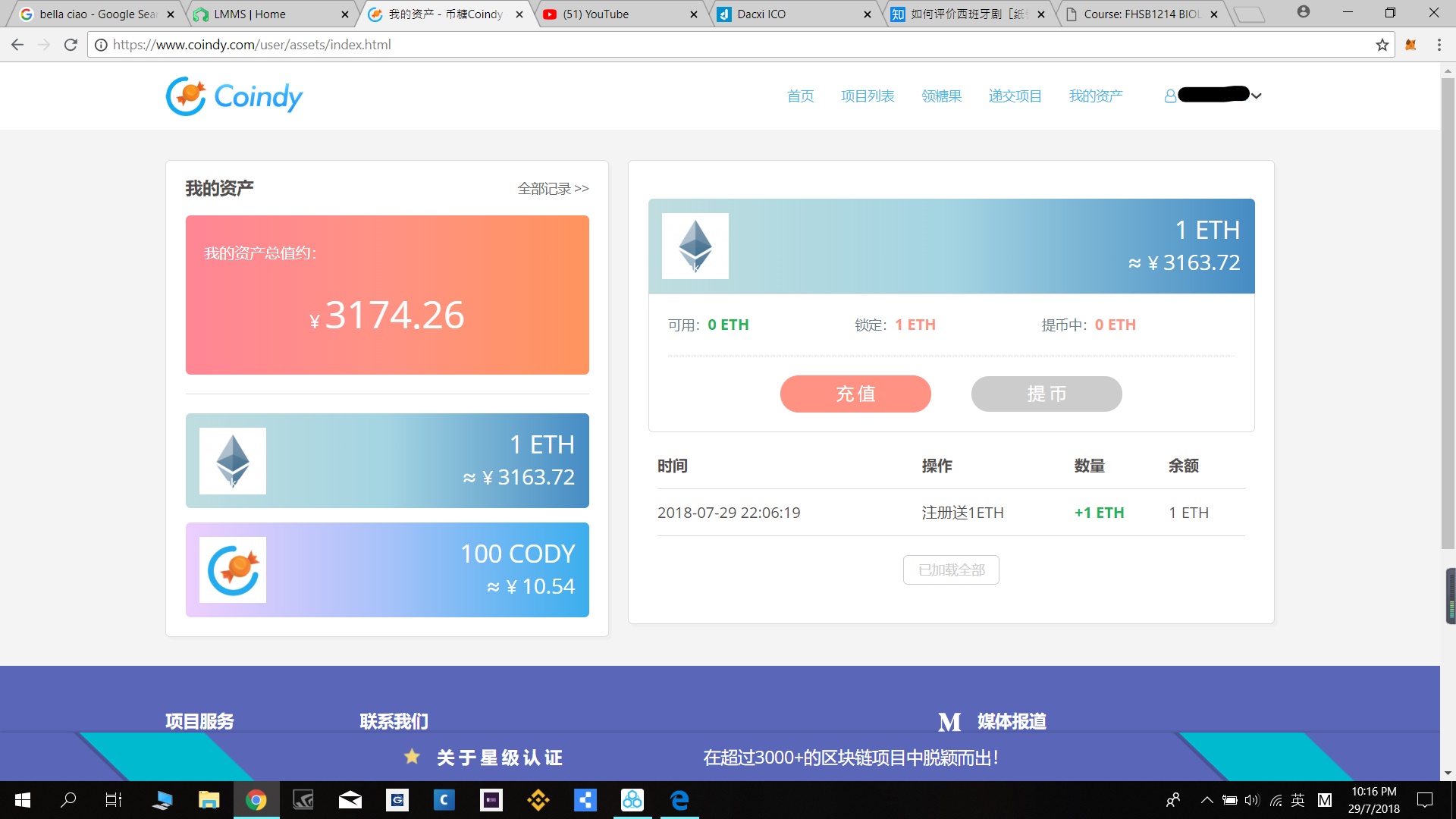The width and height of the screenshot is (1456, 819).
Task: Show hidden system tray icons chevron
Action: point(1207,800)
